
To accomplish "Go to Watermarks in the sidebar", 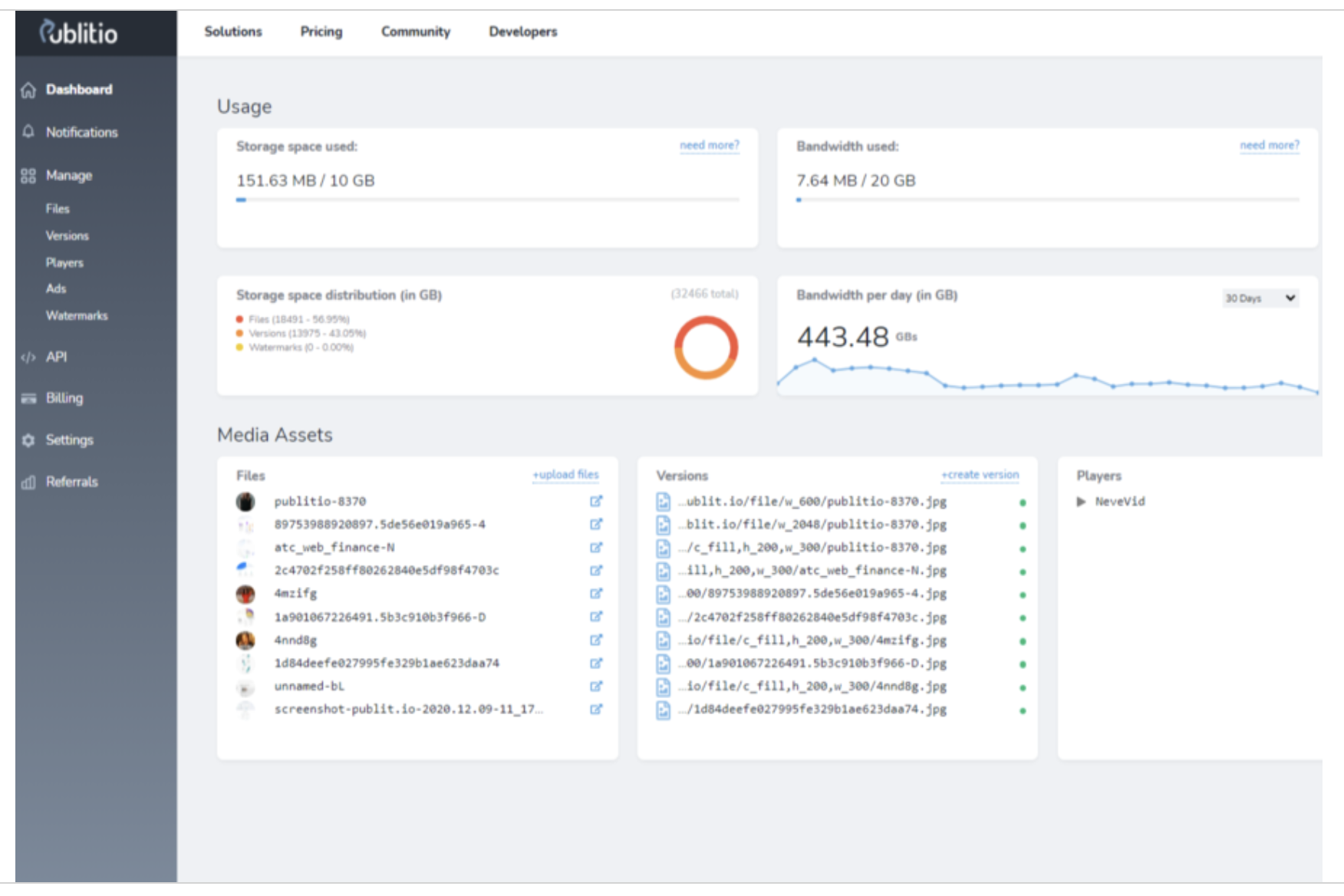I will pyautogui.click(x=77, y=315).
